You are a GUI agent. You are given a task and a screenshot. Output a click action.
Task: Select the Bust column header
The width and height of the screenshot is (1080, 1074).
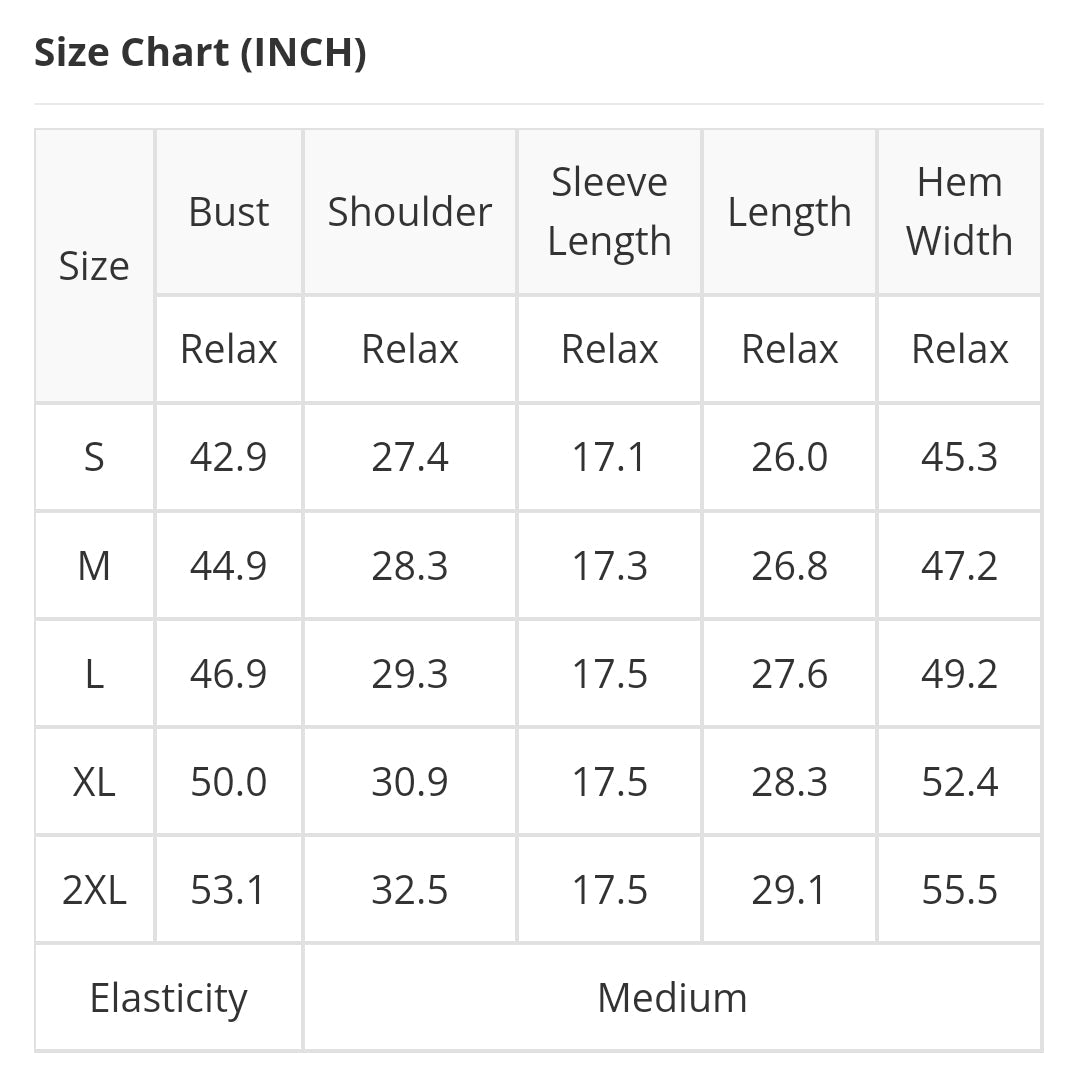click(229, 211)
